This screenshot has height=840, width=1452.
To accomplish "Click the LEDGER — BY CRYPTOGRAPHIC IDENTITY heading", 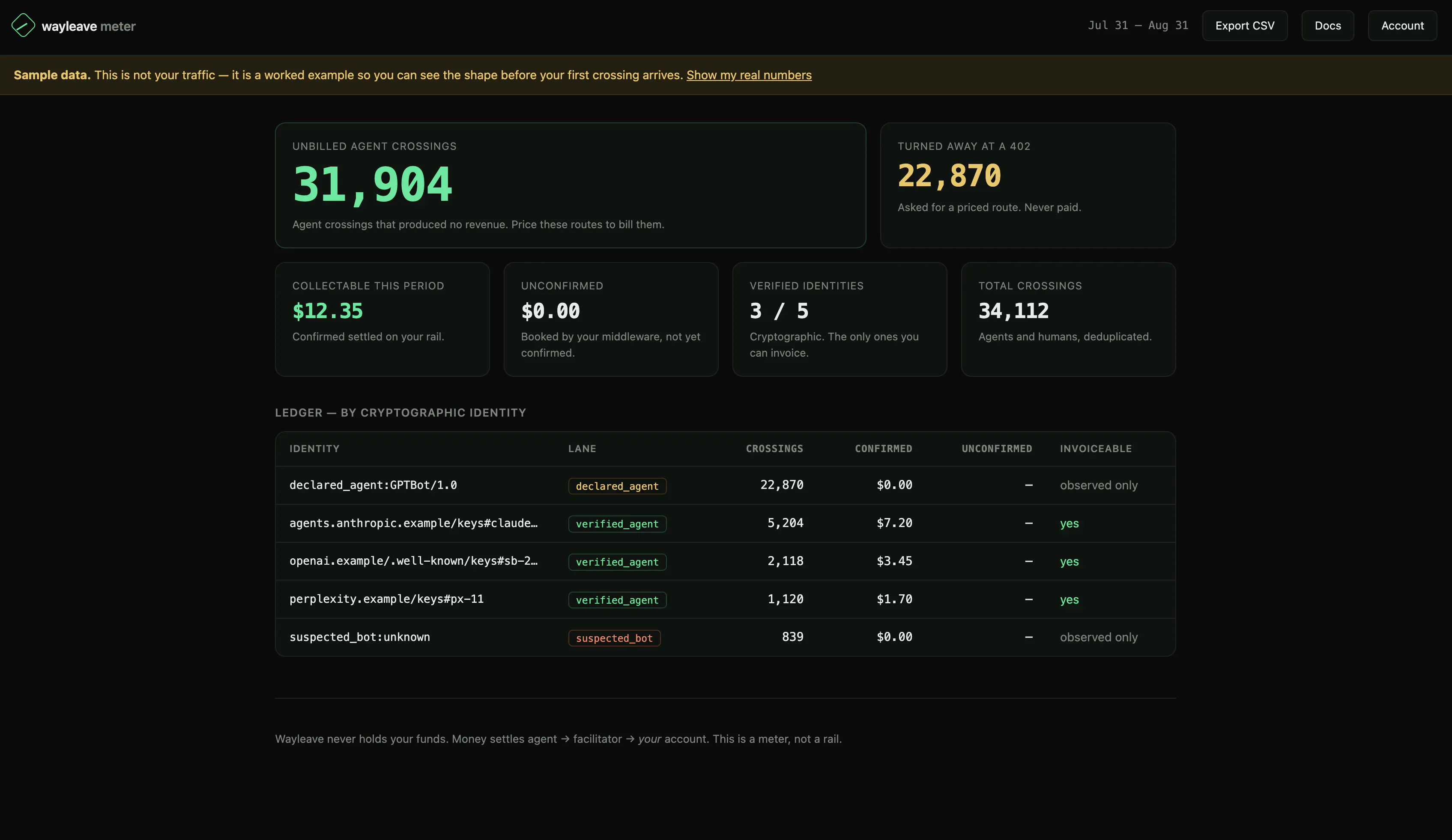I will [x=400, y=413].
